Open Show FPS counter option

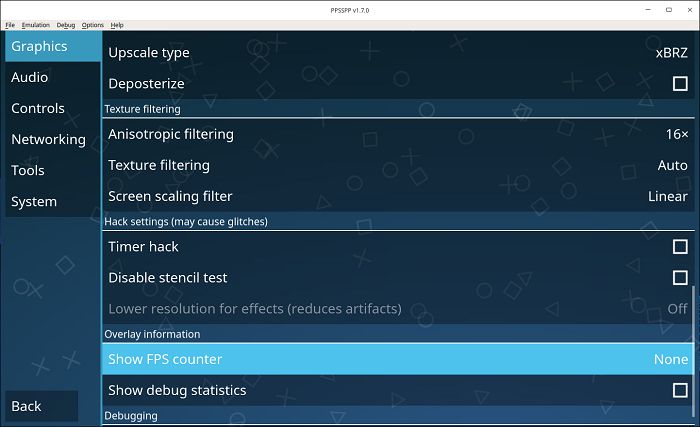[398, 359]
